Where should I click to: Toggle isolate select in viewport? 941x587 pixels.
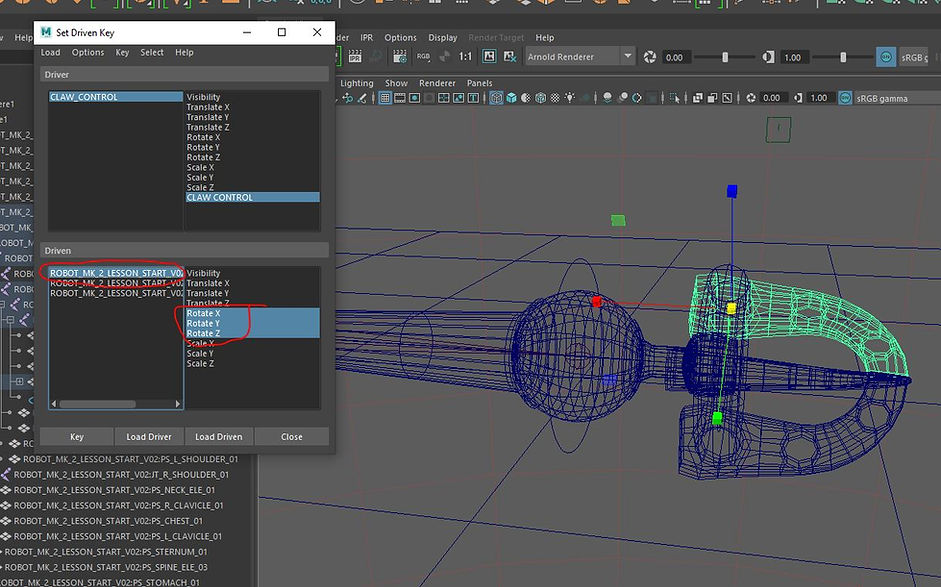coord(674,98)
